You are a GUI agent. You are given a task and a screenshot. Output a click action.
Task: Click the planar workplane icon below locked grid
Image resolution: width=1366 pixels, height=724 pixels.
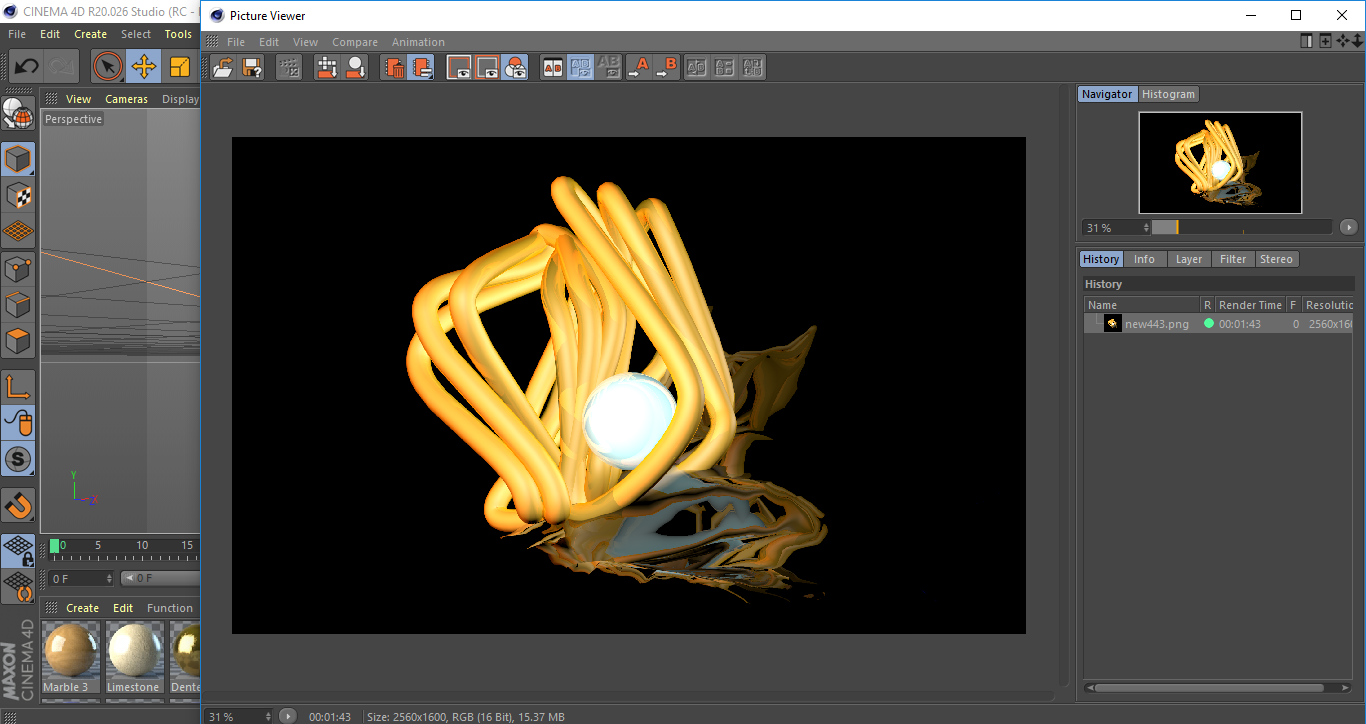pyautogui.click(x=18, y=585)
